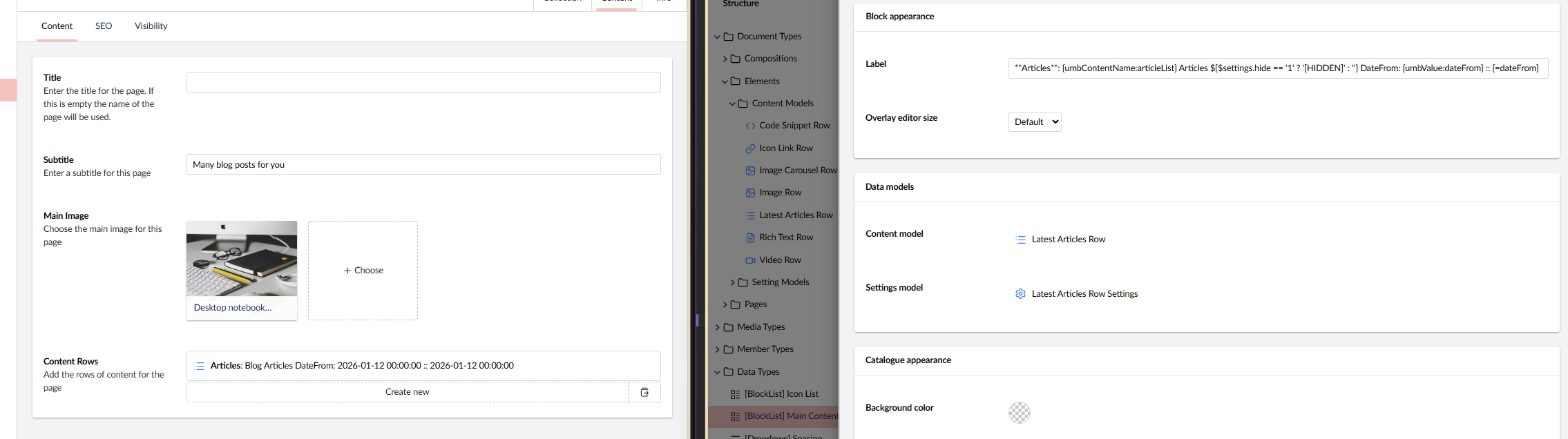Switch to the SEO tab

104,26
